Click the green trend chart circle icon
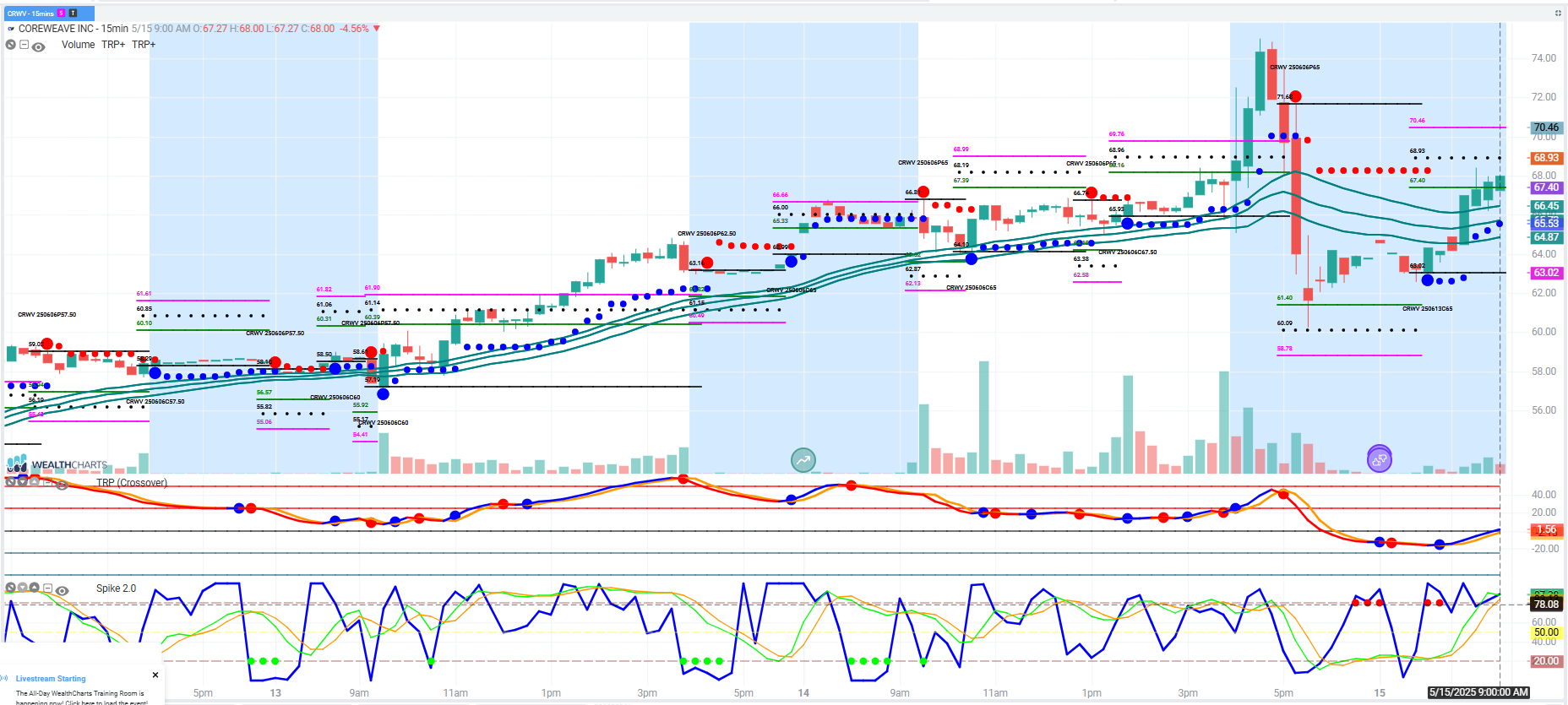 (803, 460)
